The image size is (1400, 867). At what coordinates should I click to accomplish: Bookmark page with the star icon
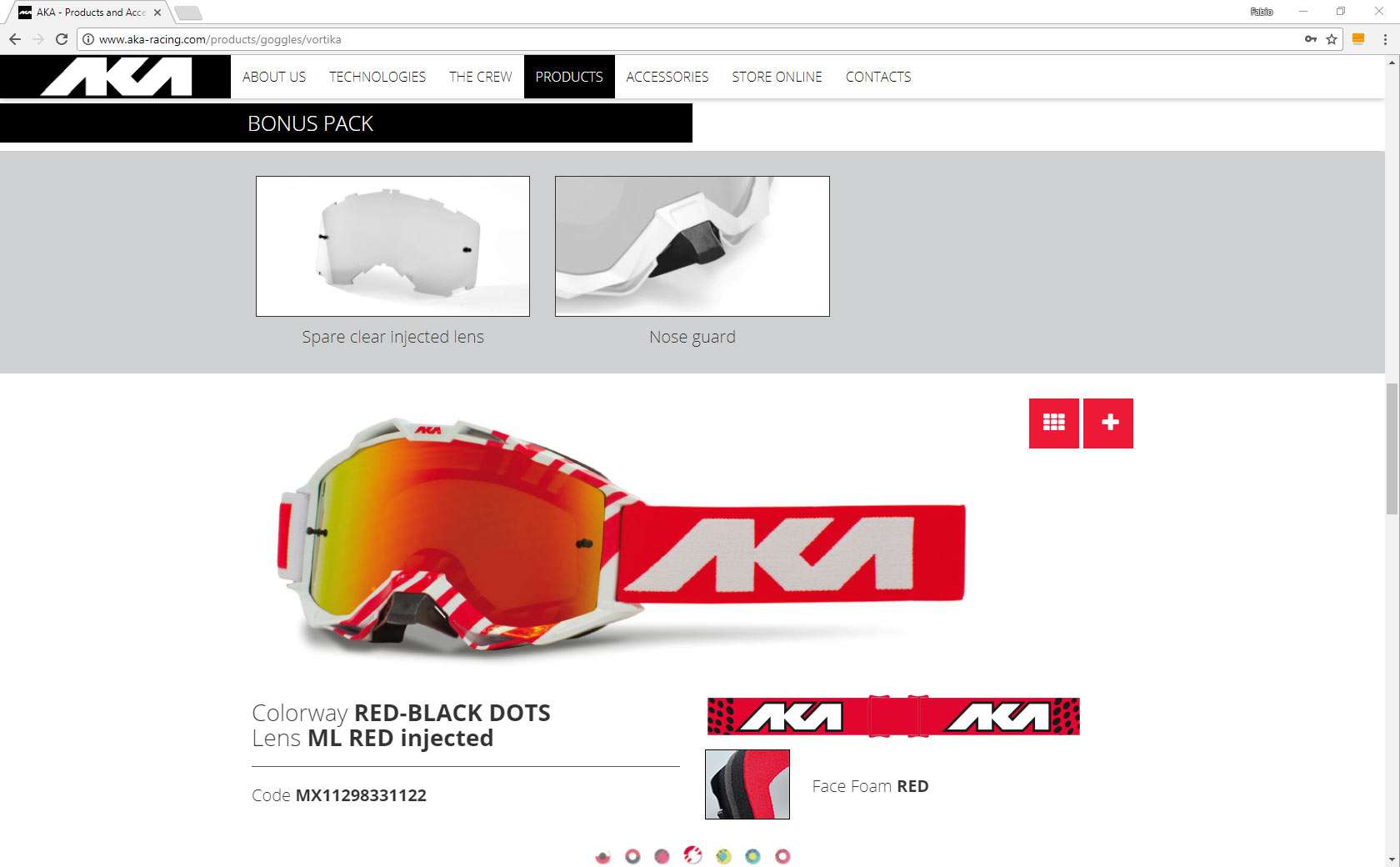1332,39
